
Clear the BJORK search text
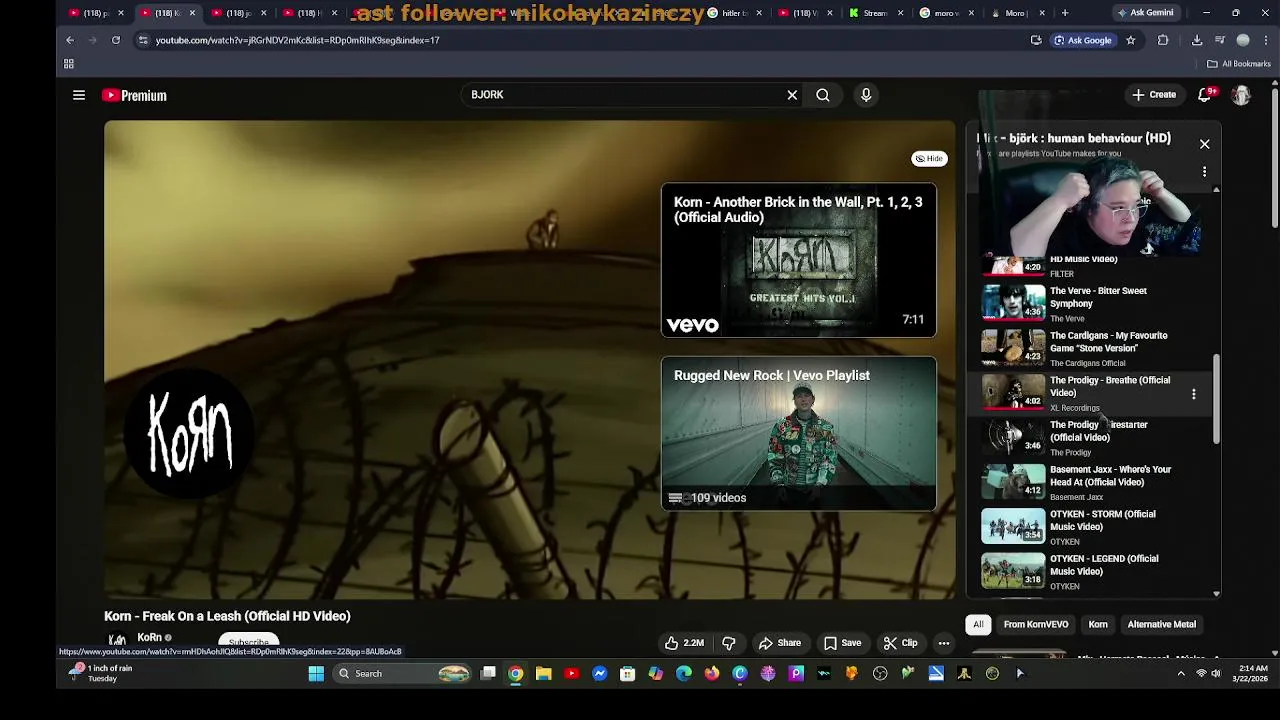(x=792, y=95)
